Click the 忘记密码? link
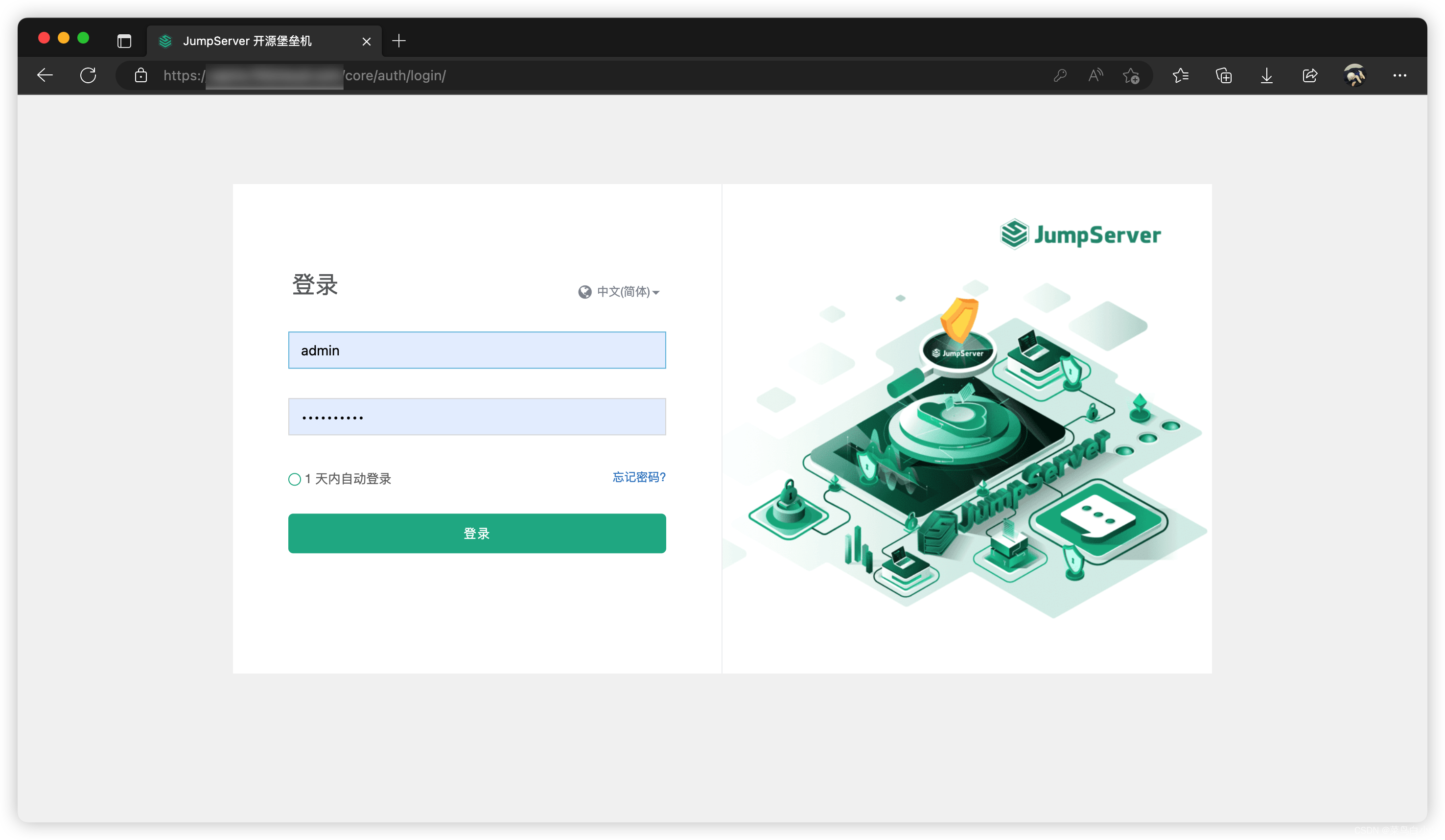The image size is (1445, 840). tap(639, 477)
